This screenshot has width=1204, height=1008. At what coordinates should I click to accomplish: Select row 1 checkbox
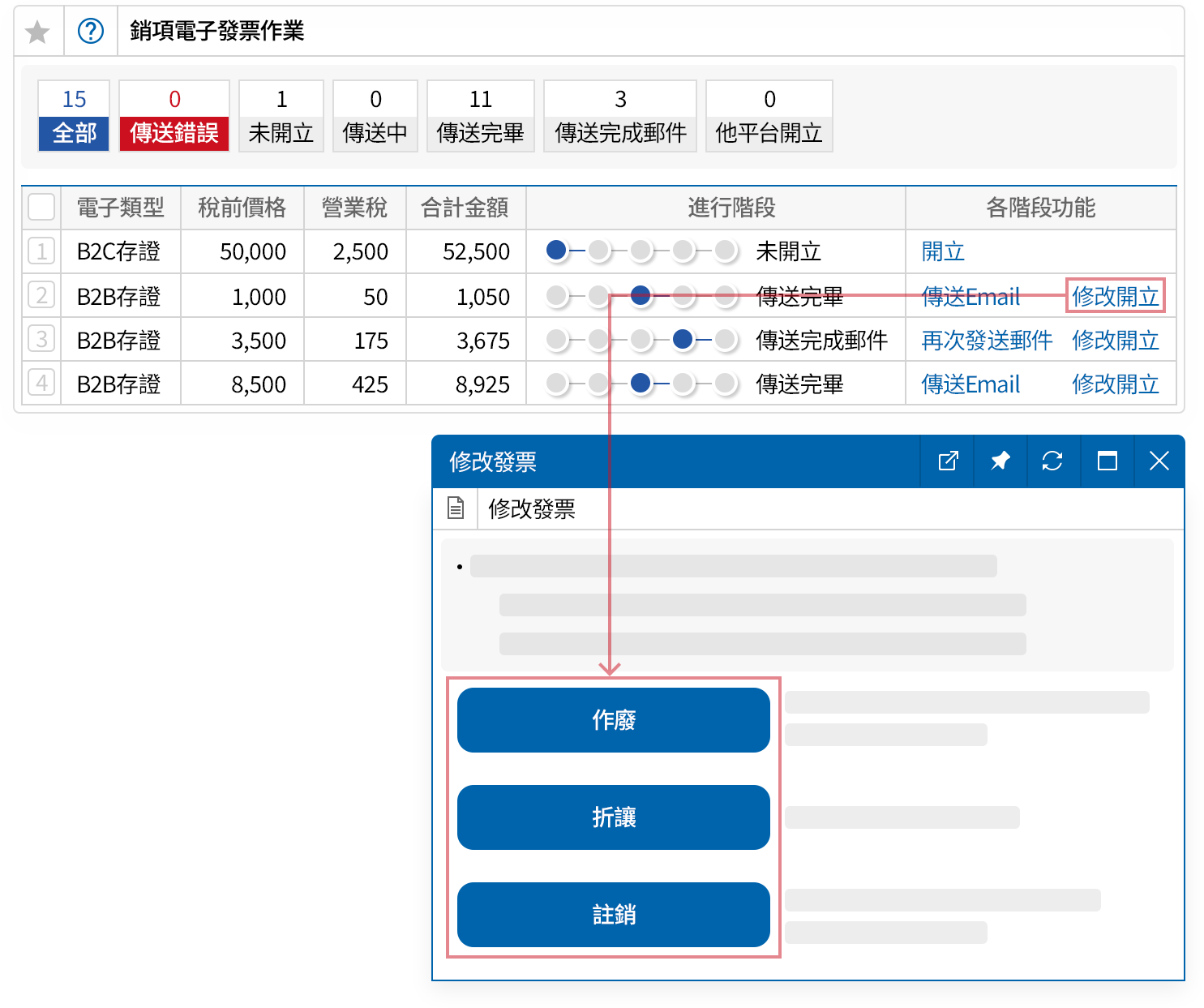(41, 251)
